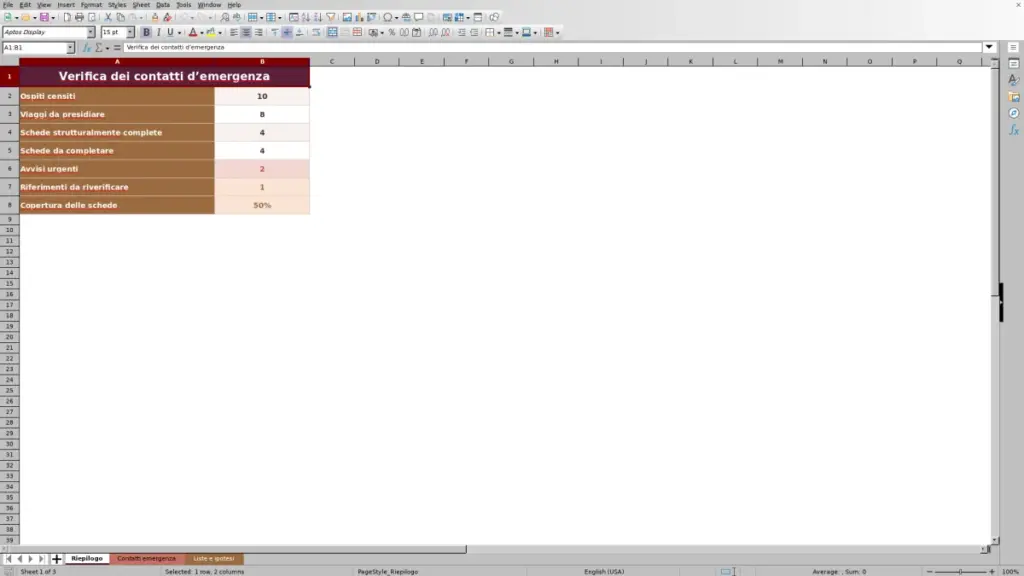Switch to the Liste e ipotesi sheet tab
The image size is (1024, 576).
[214, 559]
